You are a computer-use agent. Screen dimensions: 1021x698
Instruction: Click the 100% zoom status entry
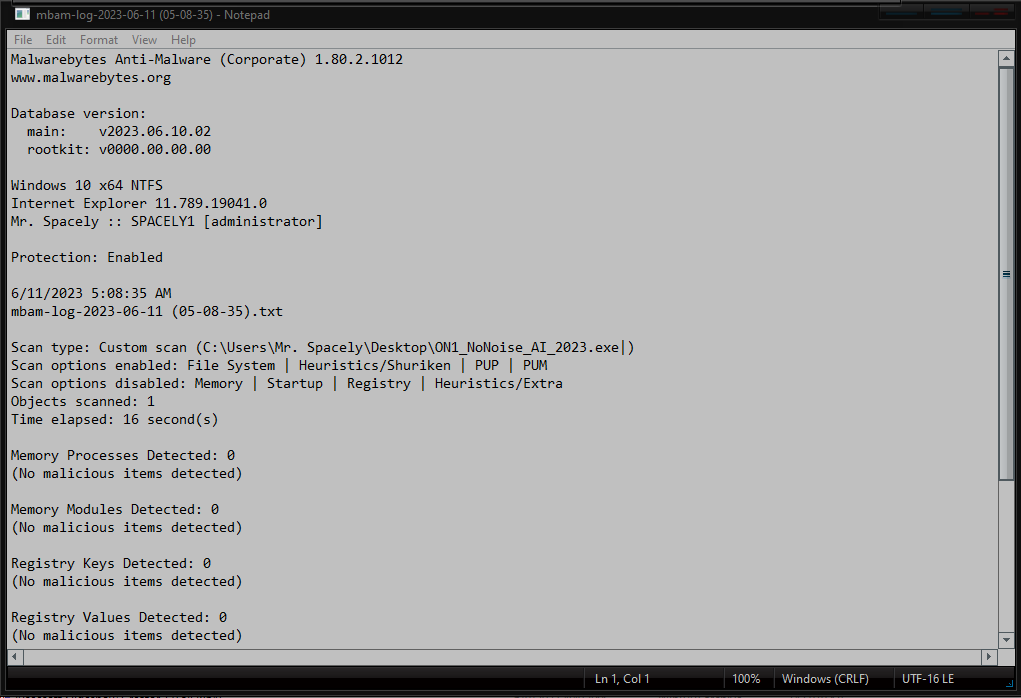746,678
